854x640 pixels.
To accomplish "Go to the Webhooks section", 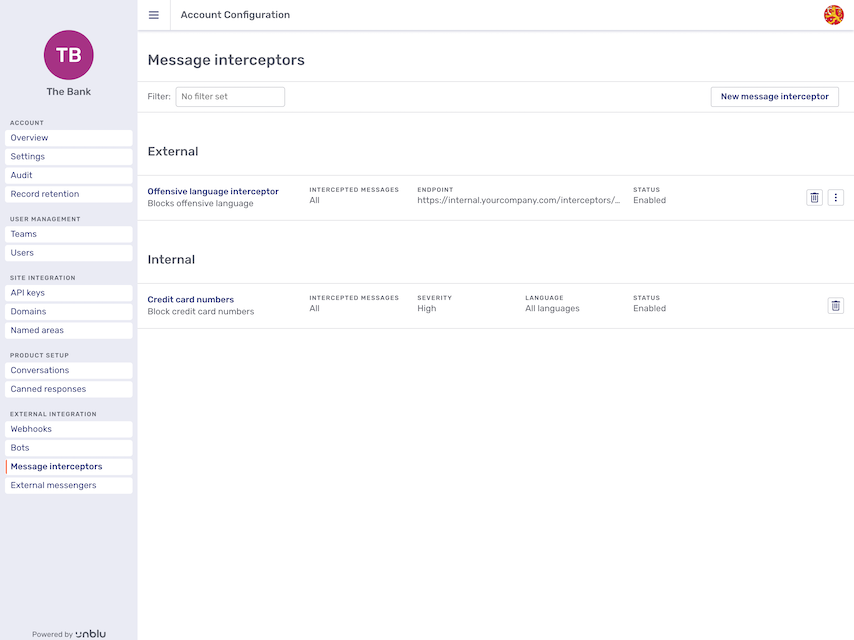I will tap(68, 428).
